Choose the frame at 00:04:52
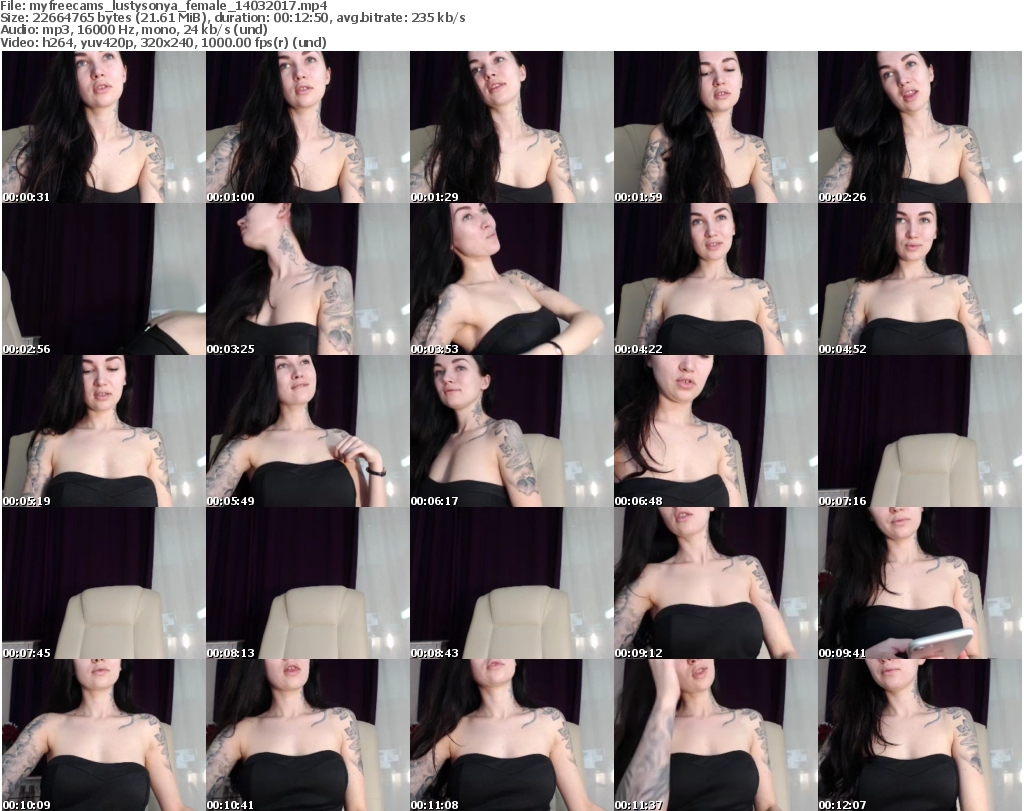 click(x=920, y=279)
